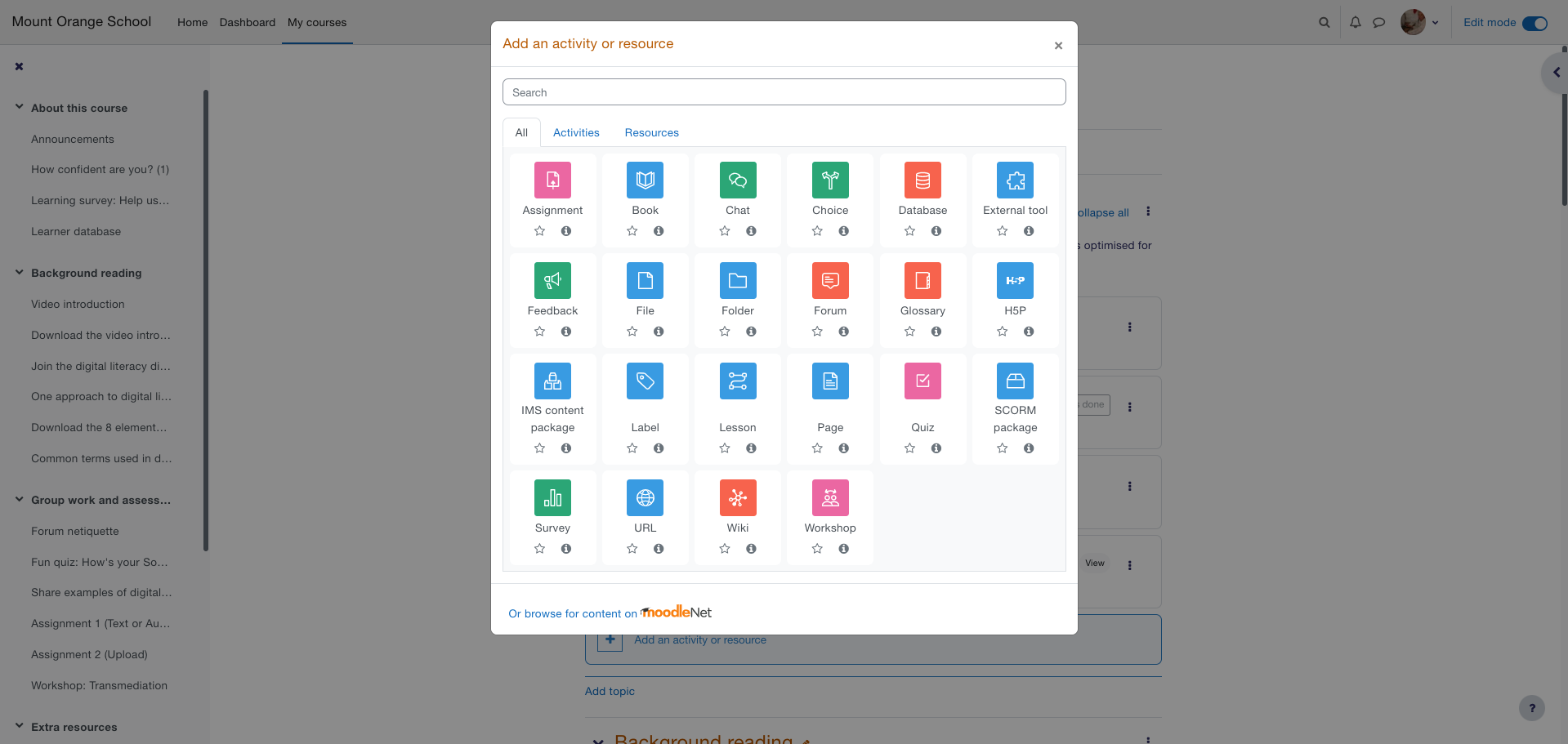Screen dimensions: 1568x744
Task: Collapse the About this course section
Action: pyautogui.click(x=19, y=107)
